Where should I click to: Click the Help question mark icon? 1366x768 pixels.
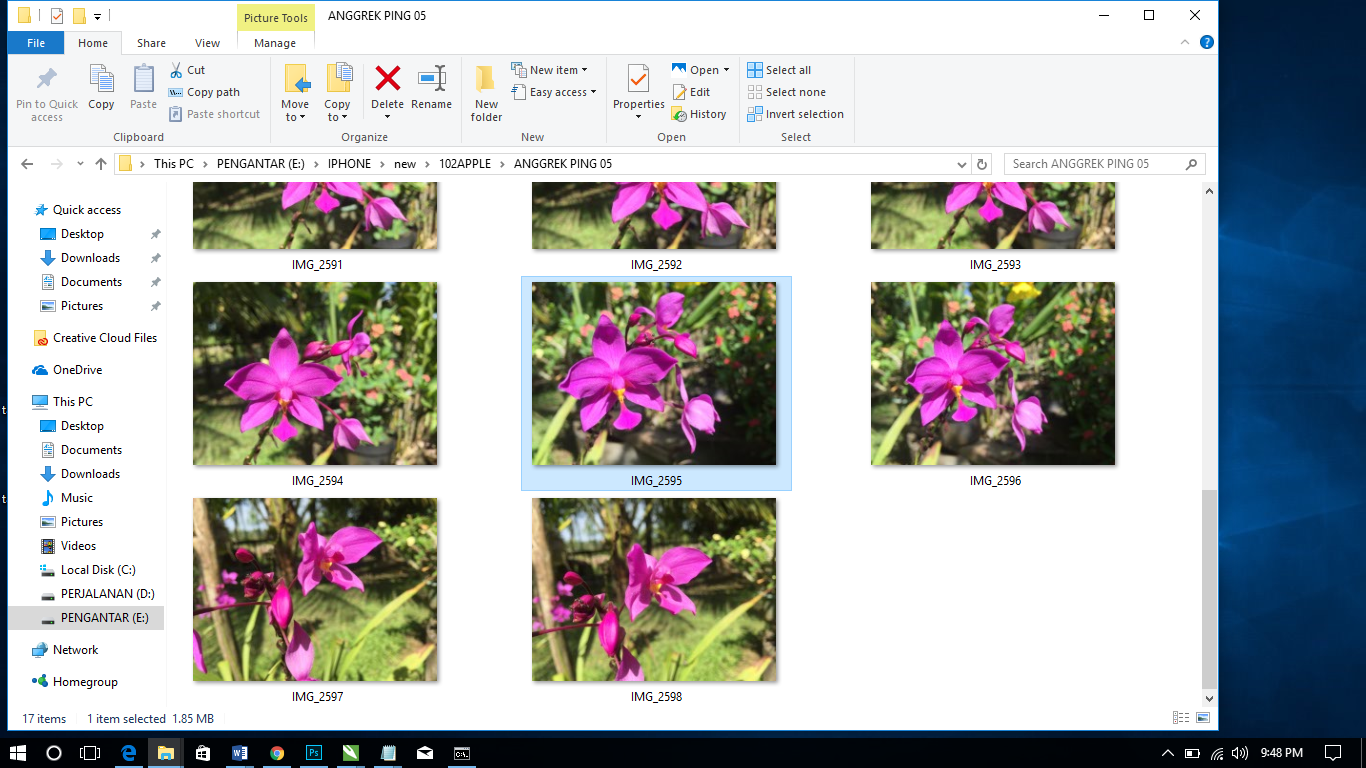coord(1207,42)
